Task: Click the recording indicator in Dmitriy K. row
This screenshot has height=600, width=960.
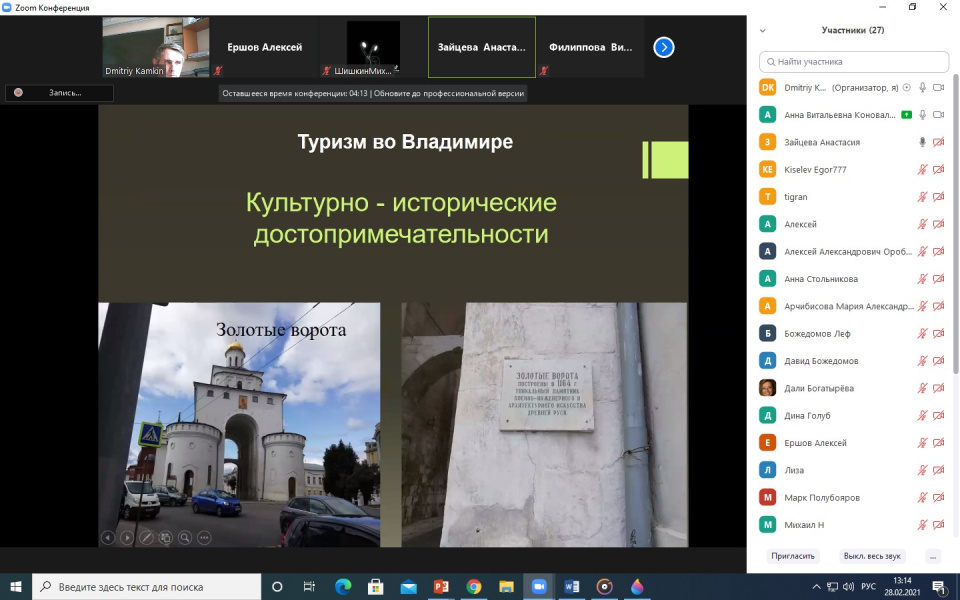Action: (907, 88)
